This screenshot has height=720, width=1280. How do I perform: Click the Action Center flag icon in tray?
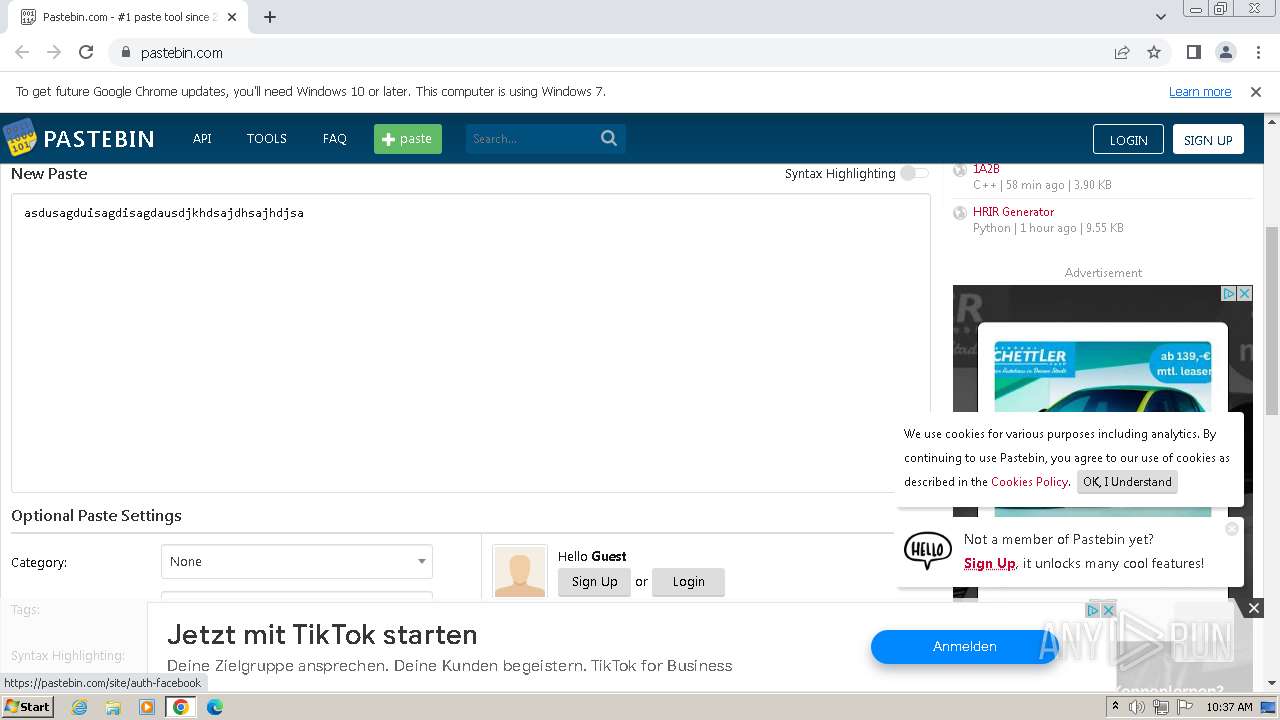point(1185,707)
